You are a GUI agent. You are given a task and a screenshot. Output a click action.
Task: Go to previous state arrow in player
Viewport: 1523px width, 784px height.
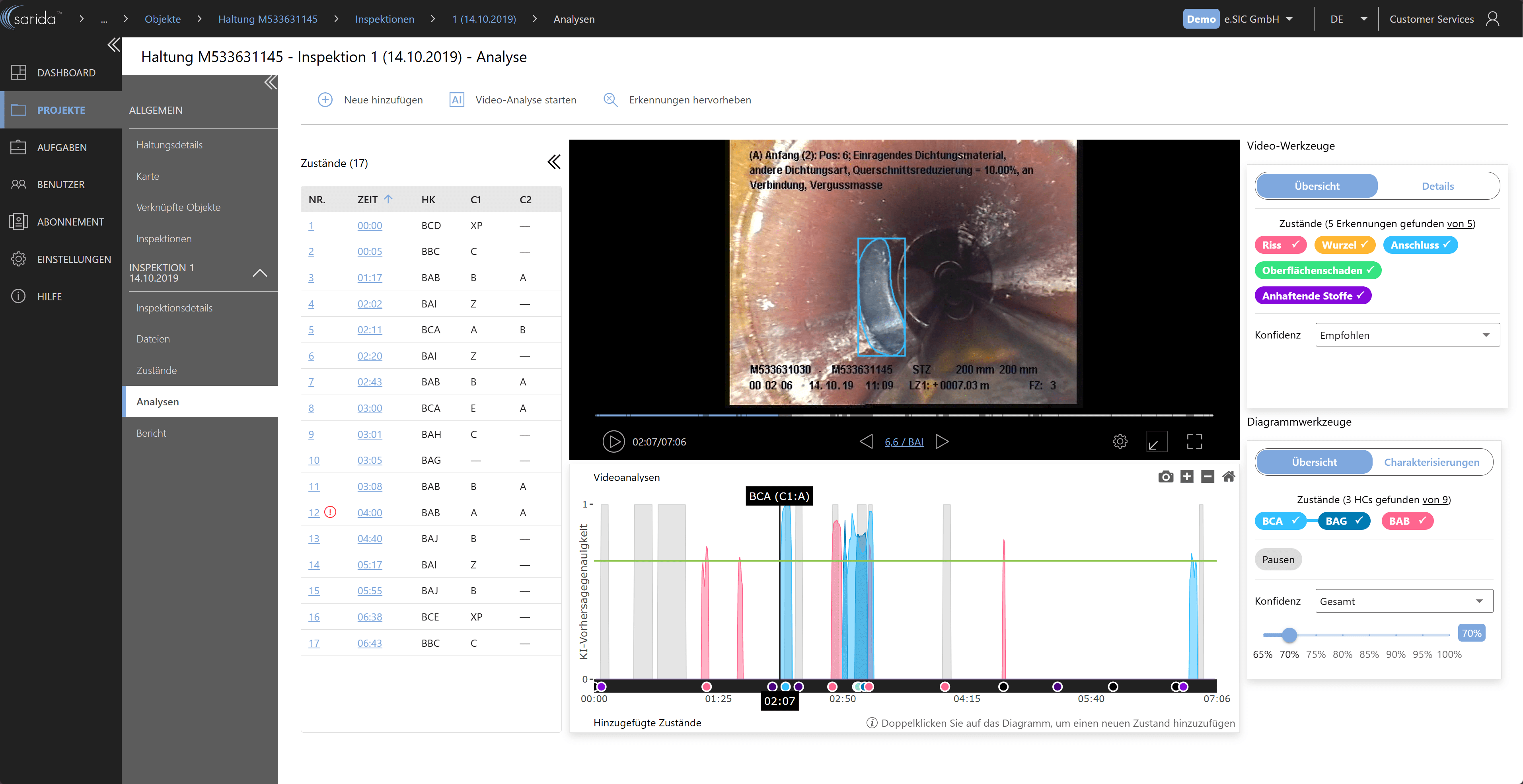(866, 442)
